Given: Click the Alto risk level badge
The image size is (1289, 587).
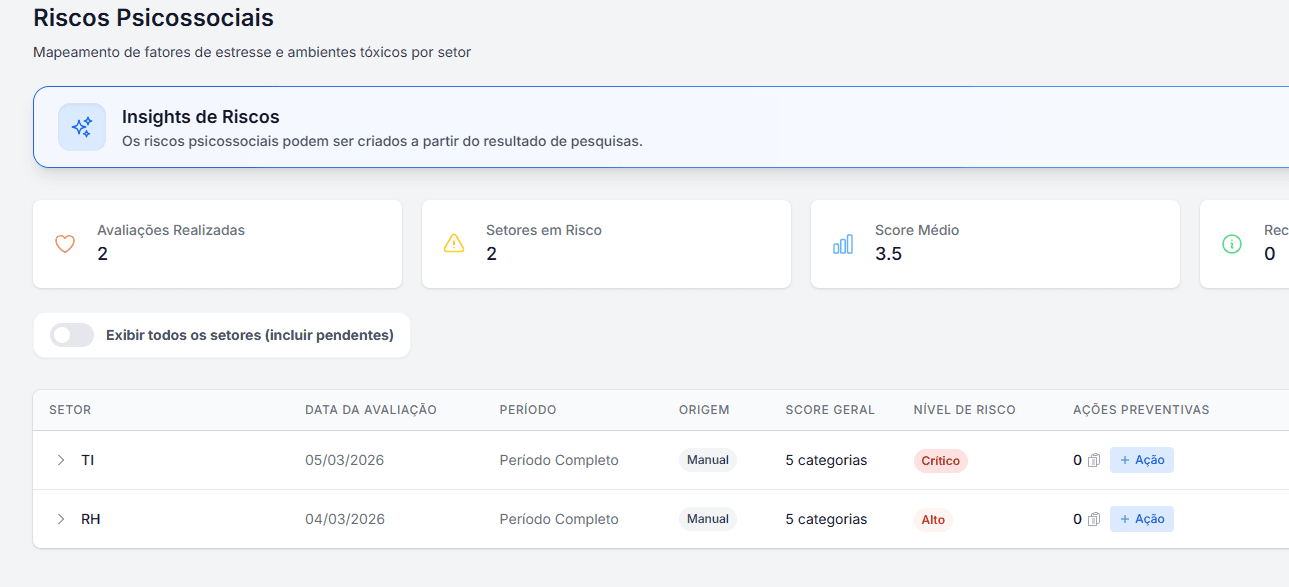Looking at the screenshot, I should pos(932,519).
